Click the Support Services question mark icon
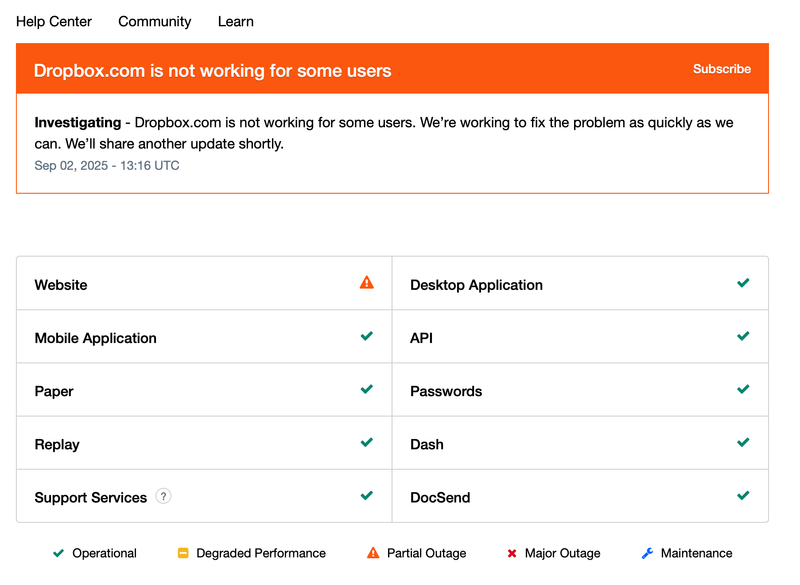Viewport: 800px width, 585px height. click(163, 496)
